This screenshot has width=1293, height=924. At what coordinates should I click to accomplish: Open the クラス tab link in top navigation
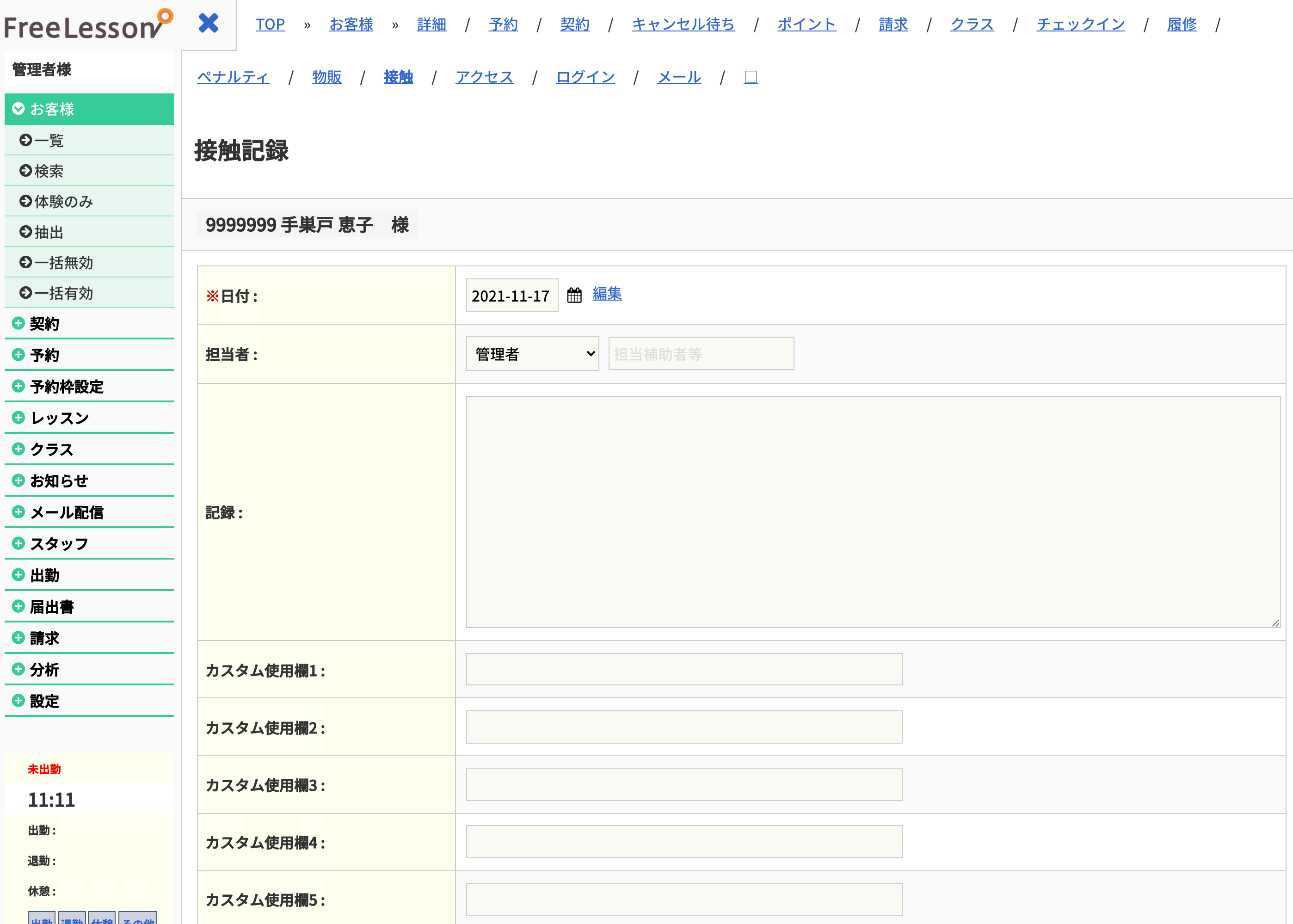point(972,25)
